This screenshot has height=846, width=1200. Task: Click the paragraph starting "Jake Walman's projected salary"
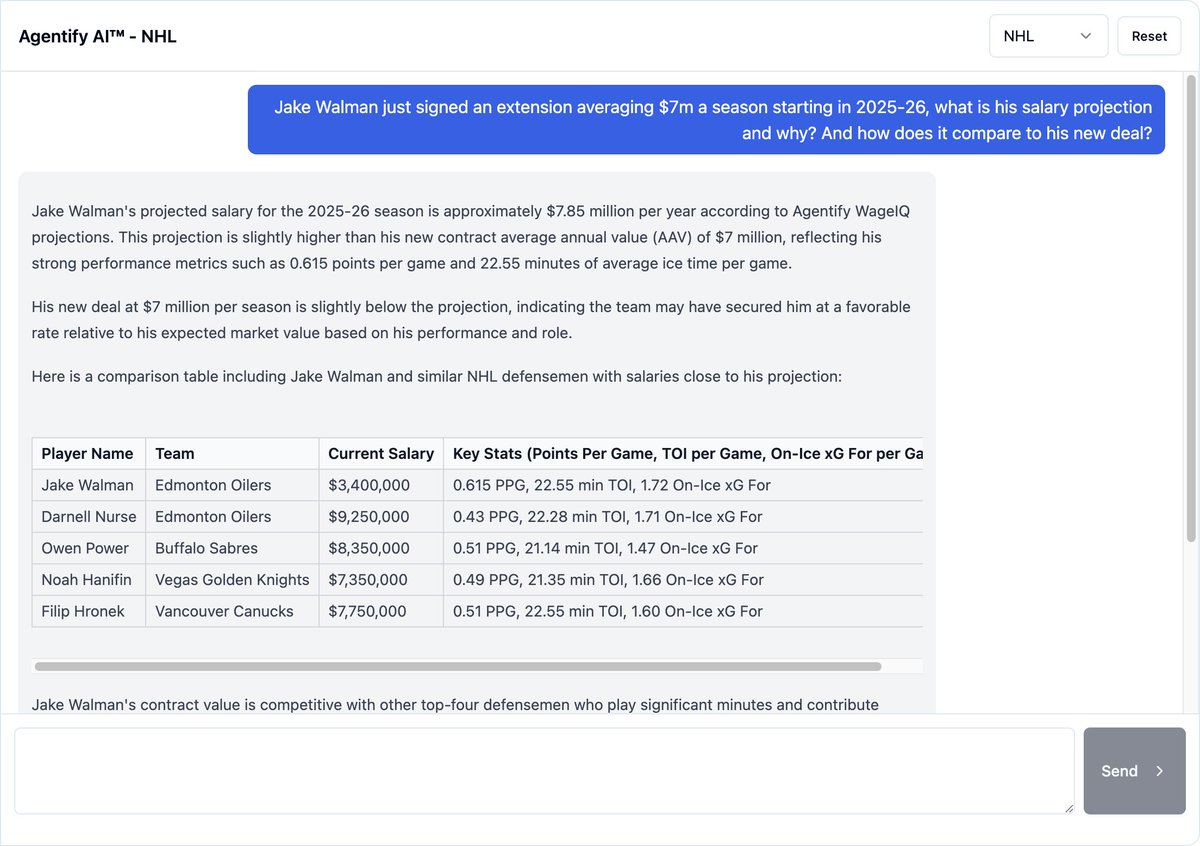coord(471,238)
